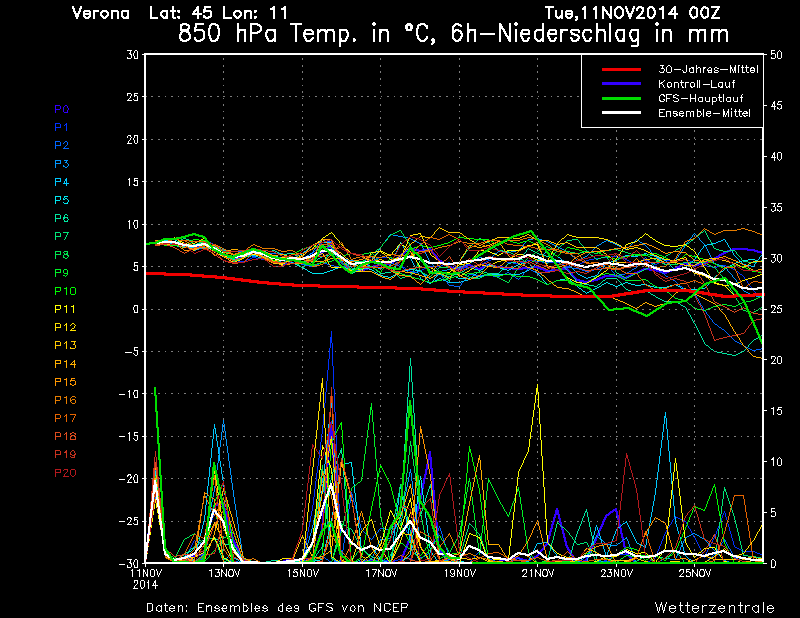Select the P7 member label
This screenshot has height=618, width=800.
pyautogui.click(x=62, y=236)
